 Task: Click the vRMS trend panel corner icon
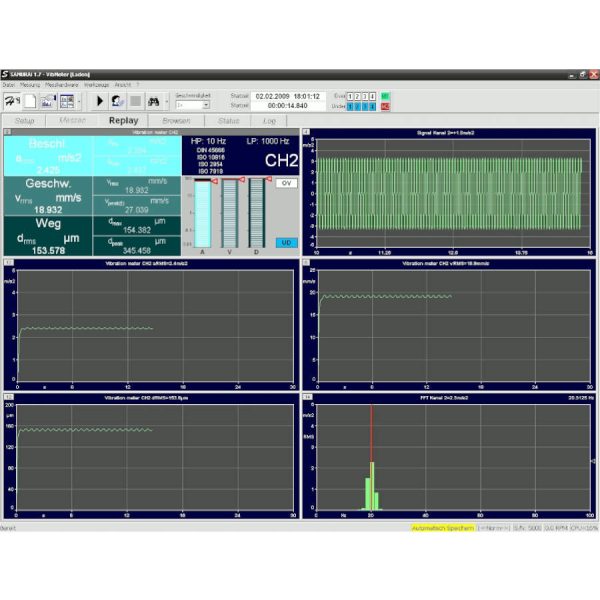[x=306, y=262]
